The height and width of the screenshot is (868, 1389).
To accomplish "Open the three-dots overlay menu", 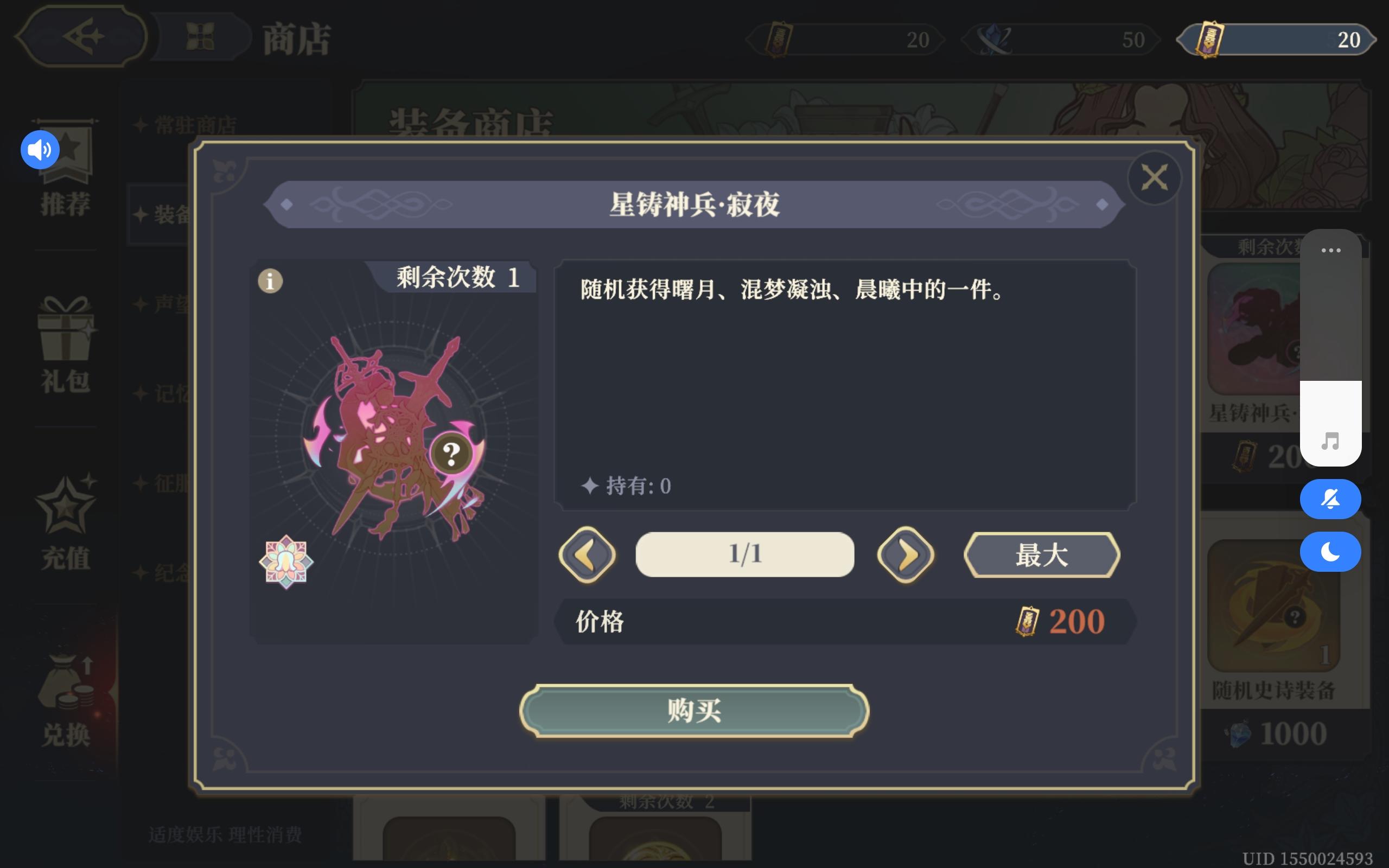I will point(1330,250).
